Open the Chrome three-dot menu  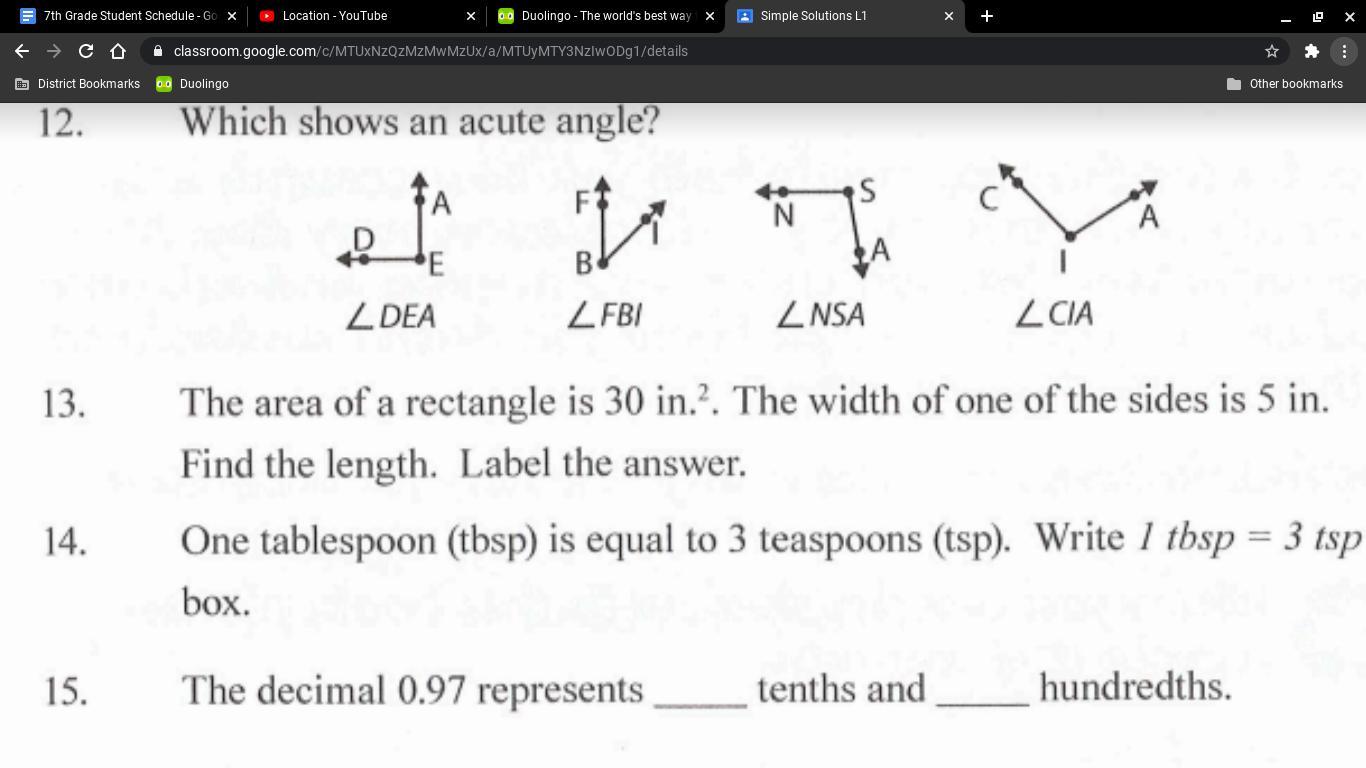point(1344,51)
